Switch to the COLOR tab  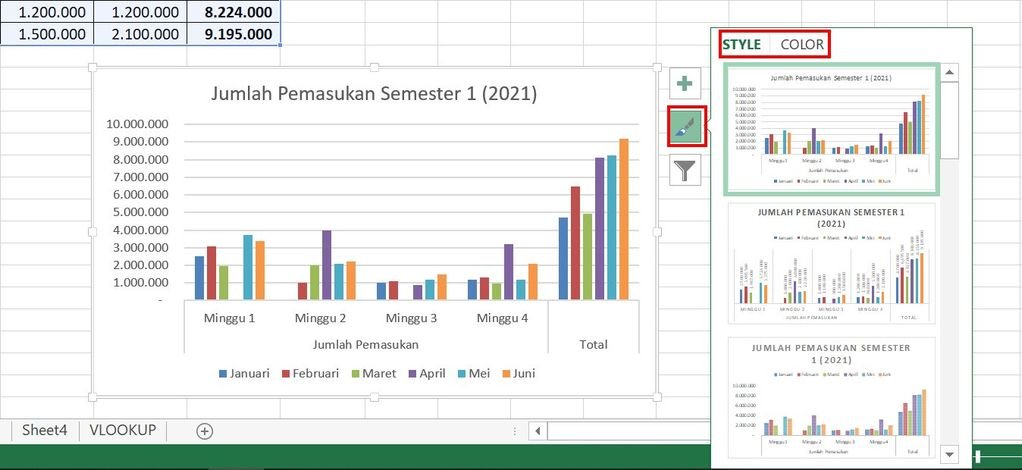[802, 44]
